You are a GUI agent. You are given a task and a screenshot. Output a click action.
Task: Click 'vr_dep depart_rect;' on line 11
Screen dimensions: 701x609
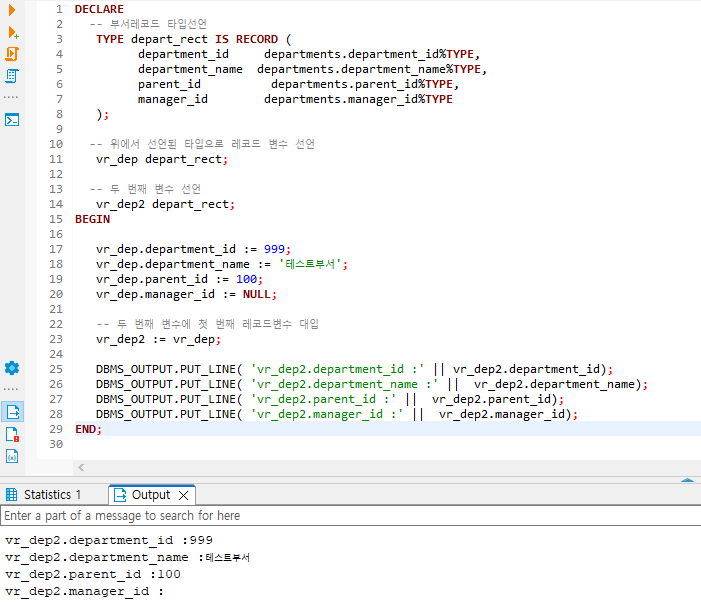click(x=162, y=159)
